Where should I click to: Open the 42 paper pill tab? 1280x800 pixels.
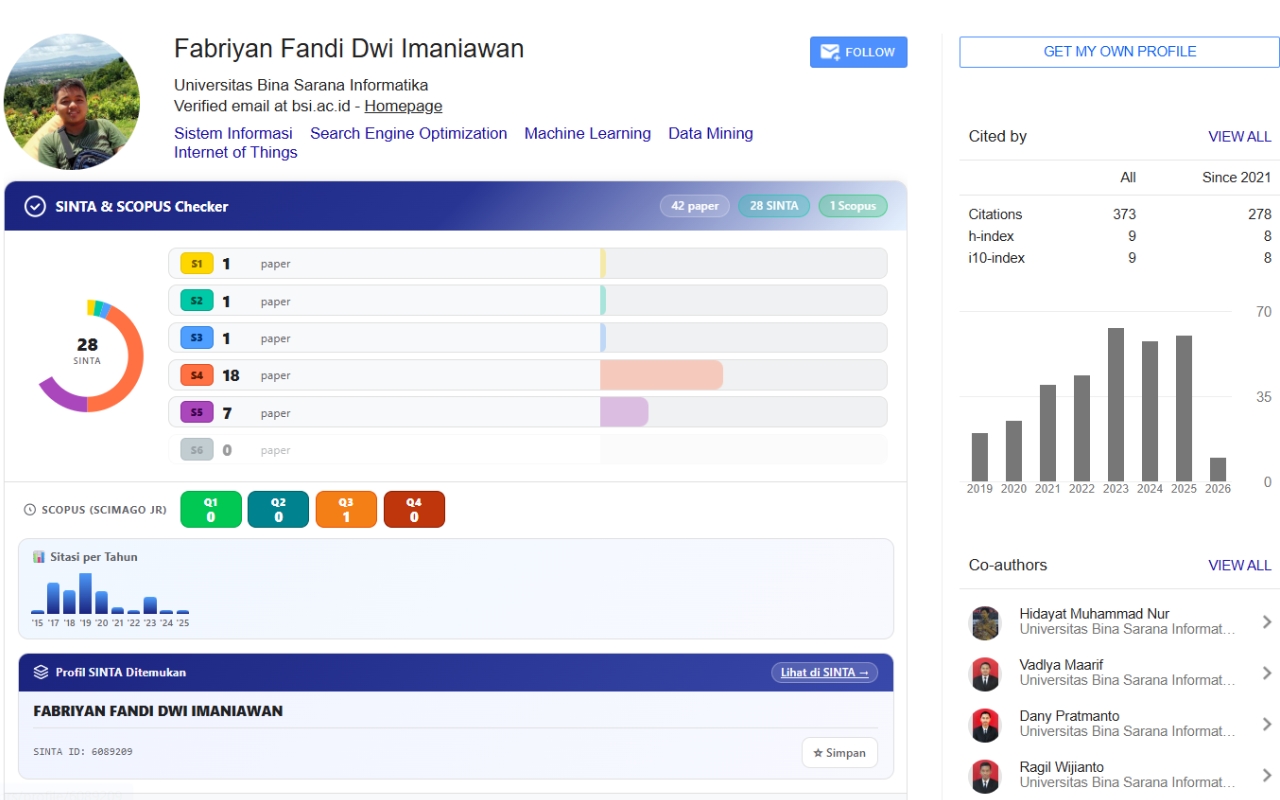(695, 206)
